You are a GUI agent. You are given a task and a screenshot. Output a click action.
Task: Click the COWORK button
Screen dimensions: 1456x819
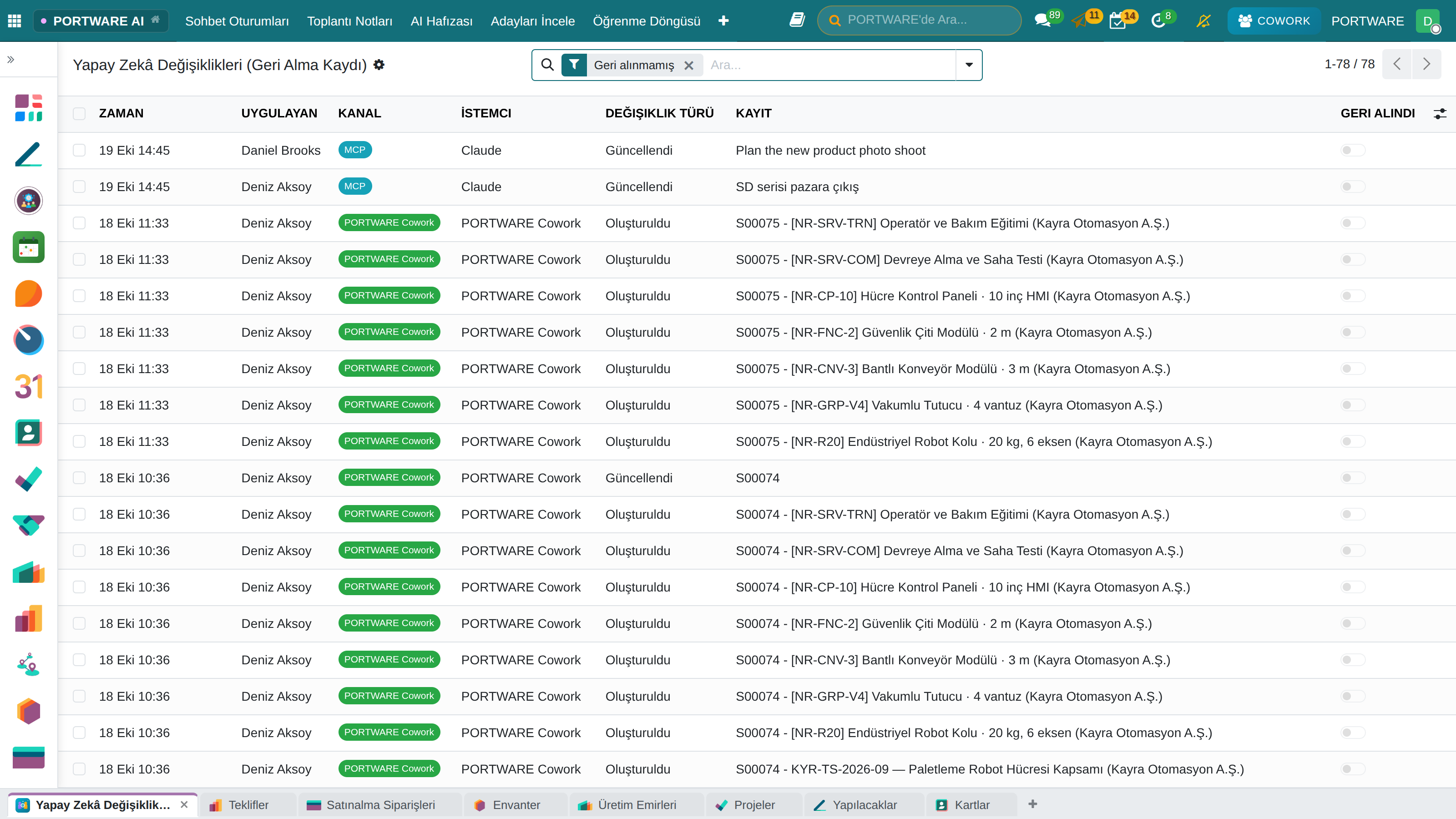[x=1274, y=21]
